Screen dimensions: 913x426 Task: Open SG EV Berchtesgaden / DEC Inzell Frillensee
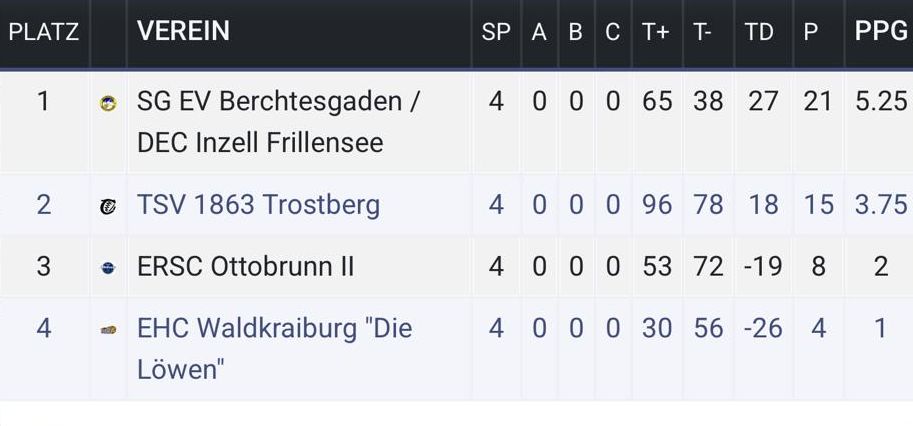point(278,122)
